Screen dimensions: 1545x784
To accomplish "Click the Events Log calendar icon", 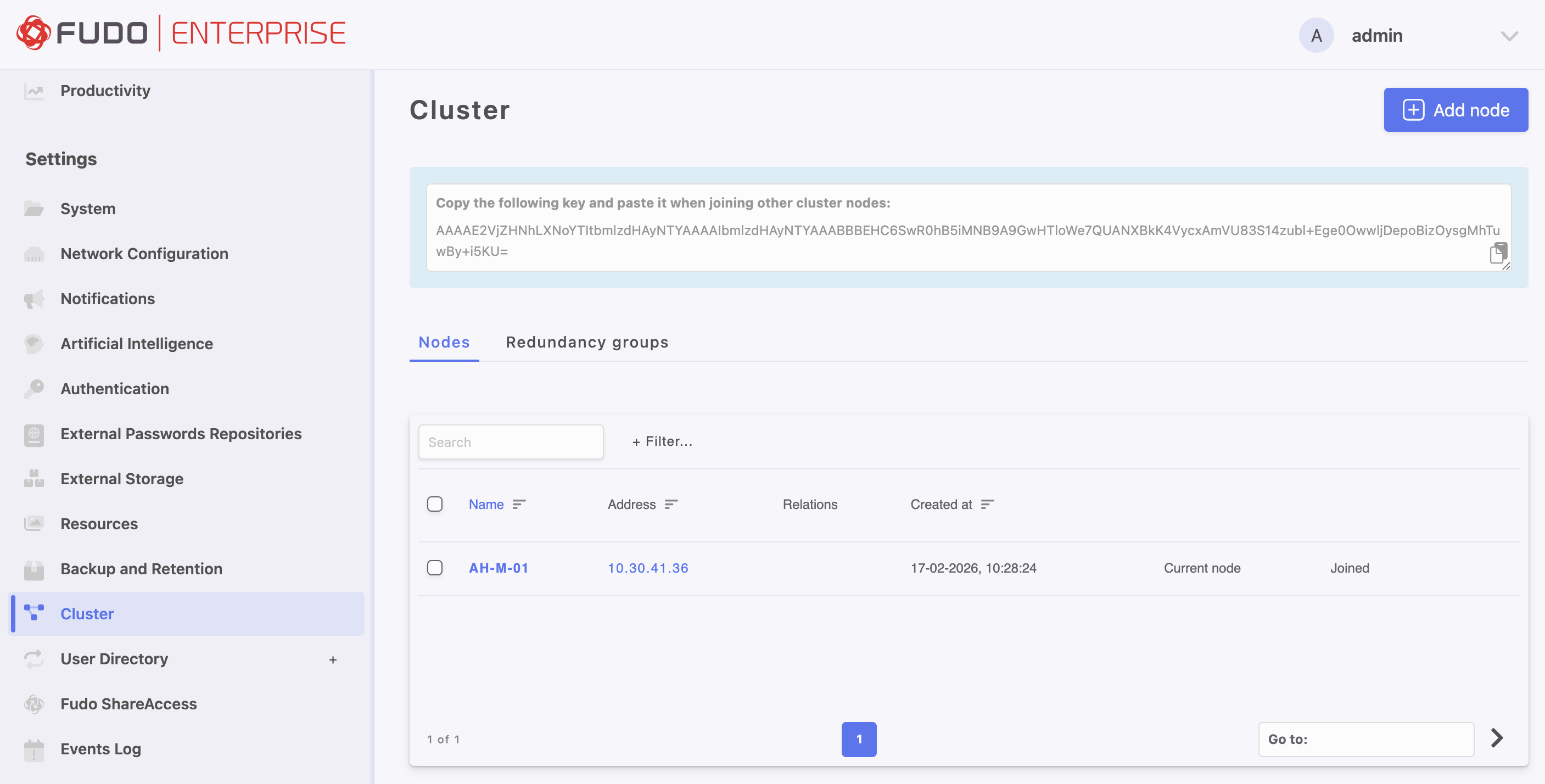I will pyautogui.click(x=33, y=749).
